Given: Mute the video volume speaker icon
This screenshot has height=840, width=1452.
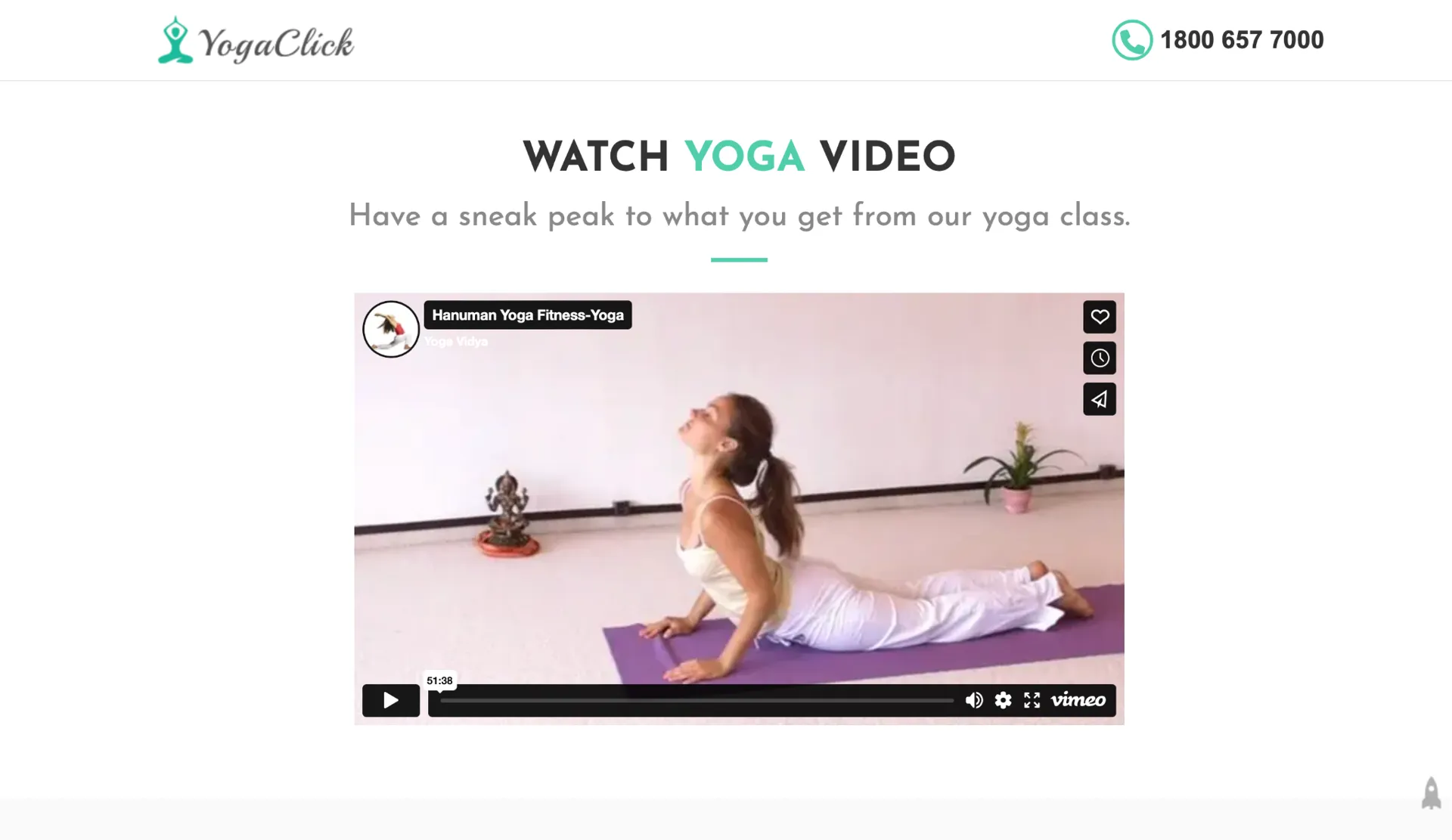Looking at the screenshot, I should click(974, 700).
